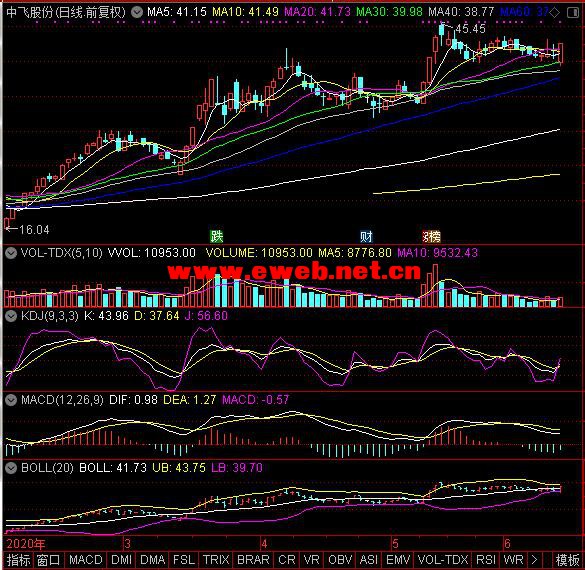The height and width of the screenshot is (570, 585).
Task: Select the 窗口 tab
Action: pyautogui.click(x=49, y=560)
